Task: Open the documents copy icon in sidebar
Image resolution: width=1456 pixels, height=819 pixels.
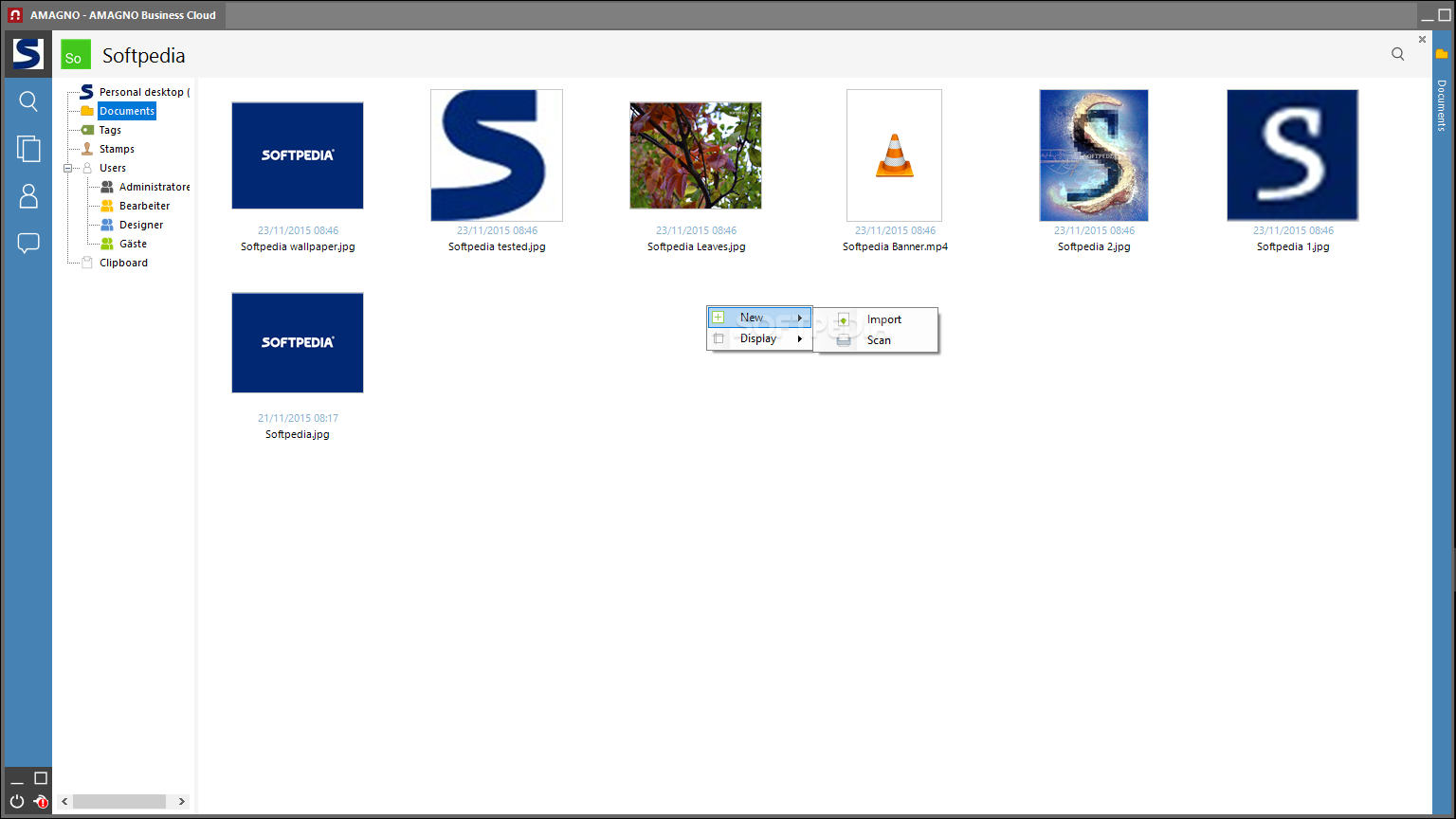Action: pos(28,148)
